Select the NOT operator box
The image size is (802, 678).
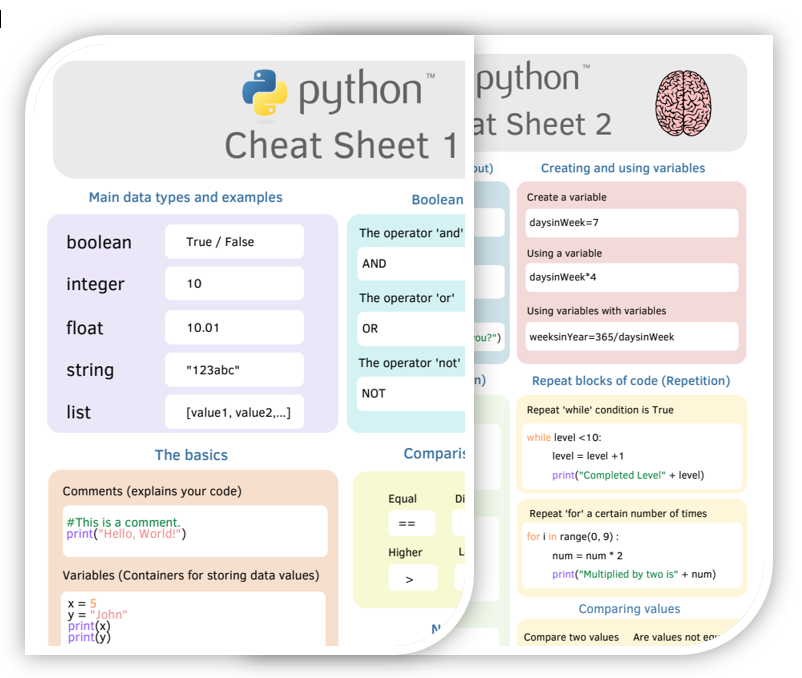(x=410, y=393)
